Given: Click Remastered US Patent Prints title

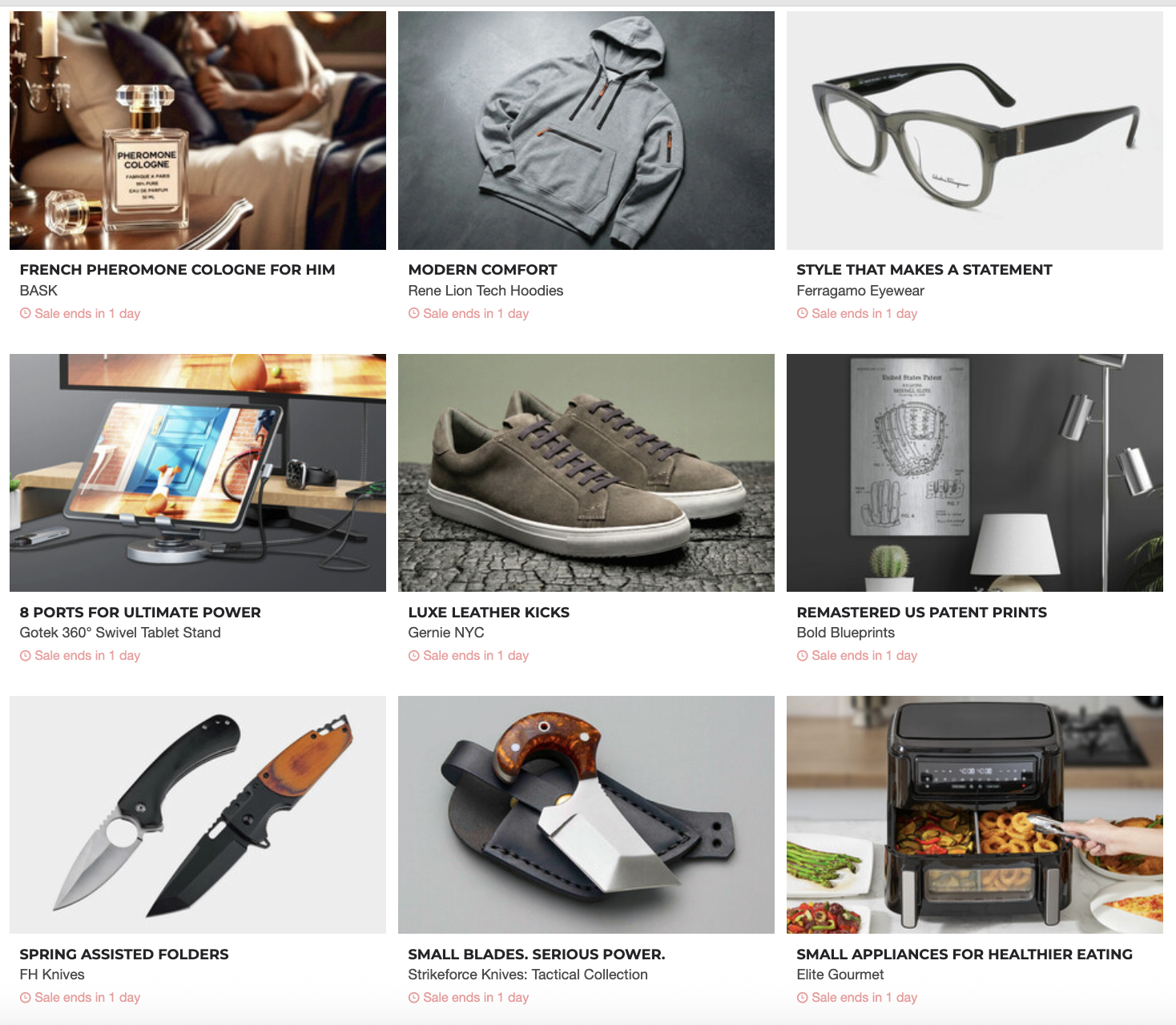Looking at the screenshot, I should click(x=921, y=613).
